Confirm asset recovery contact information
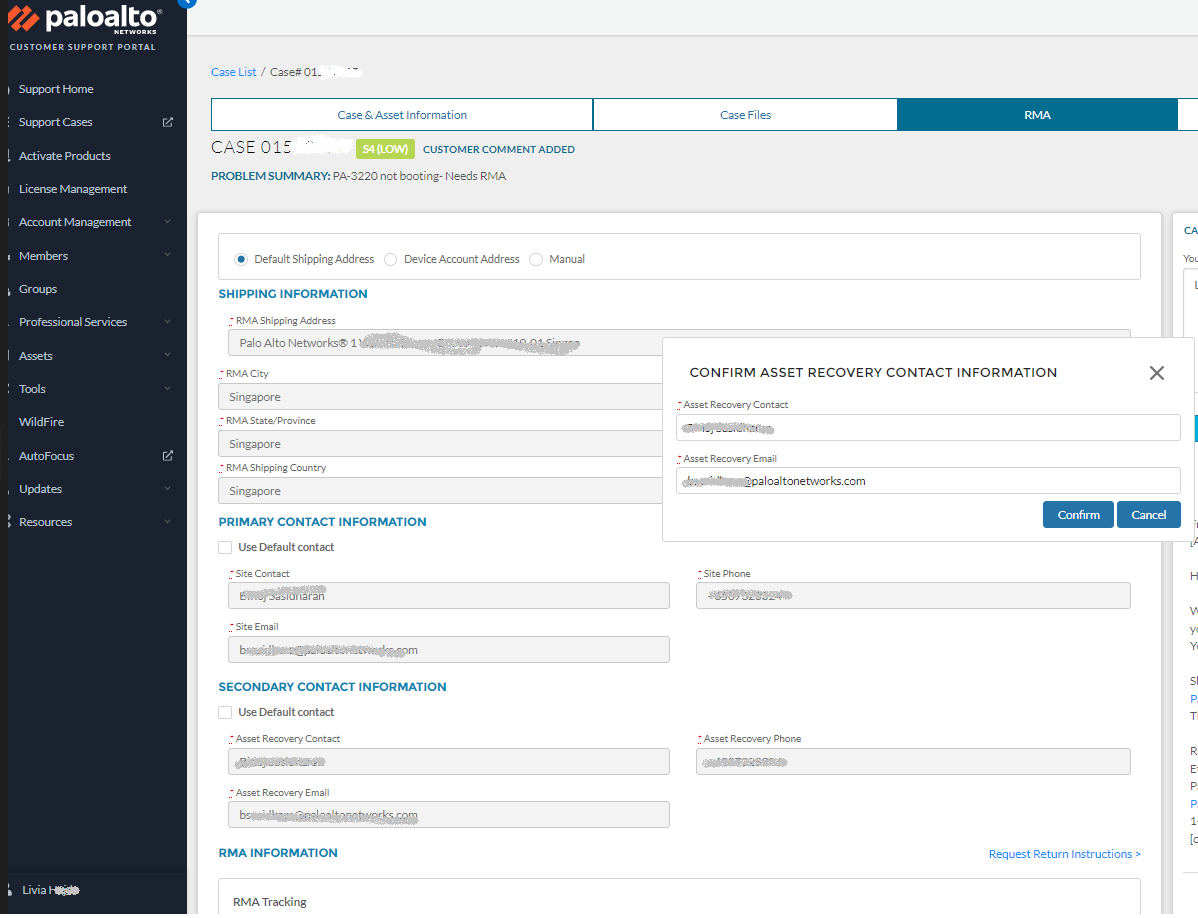The width and height of the screenshot is (1198, 918). pyautogui.click(x=1078, y=516)
